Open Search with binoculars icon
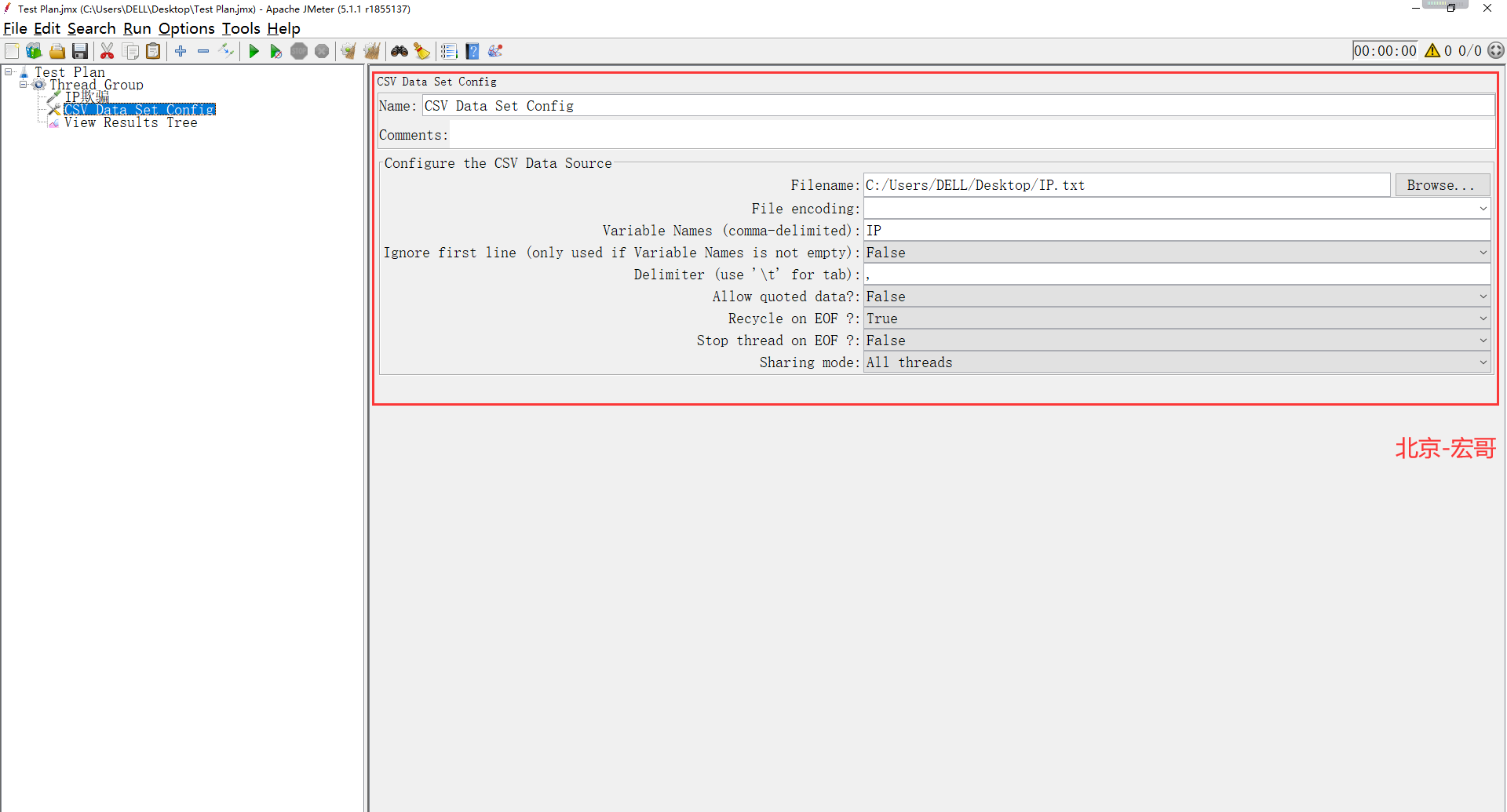Viewport: 1507px width, 812px height. (400, 51)
